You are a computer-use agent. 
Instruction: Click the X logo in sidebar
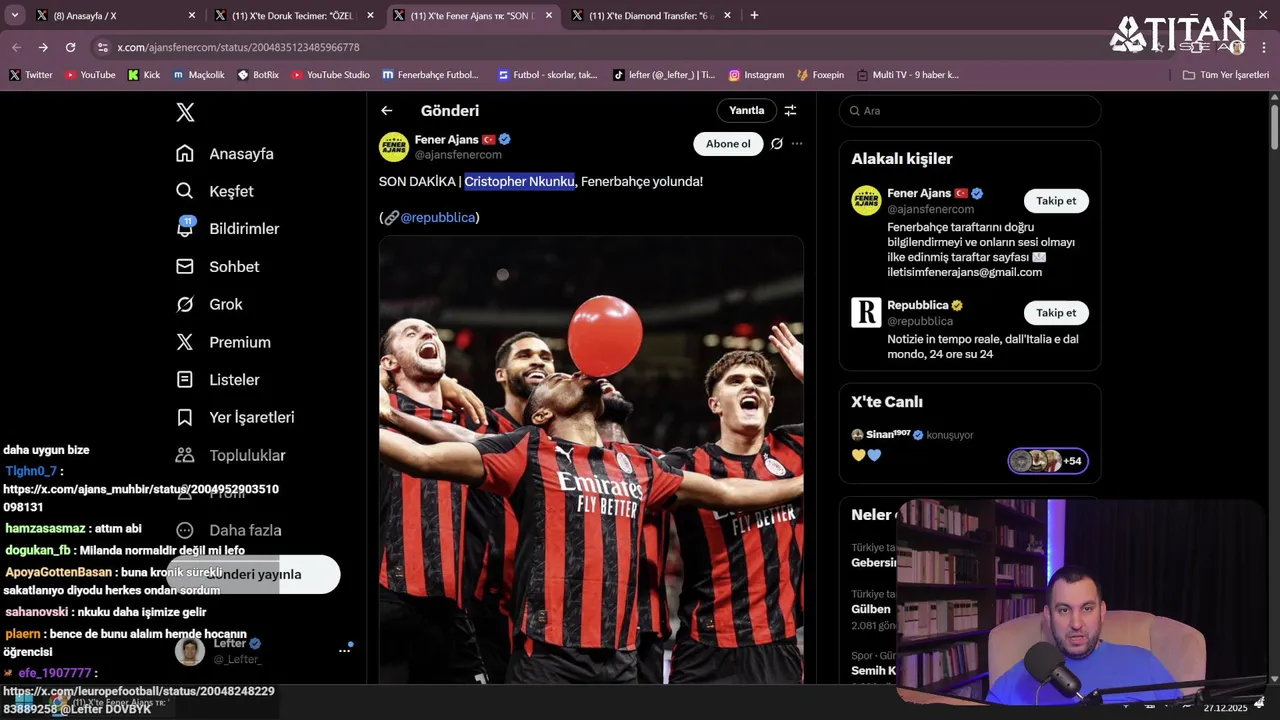(x=185, y=113)
